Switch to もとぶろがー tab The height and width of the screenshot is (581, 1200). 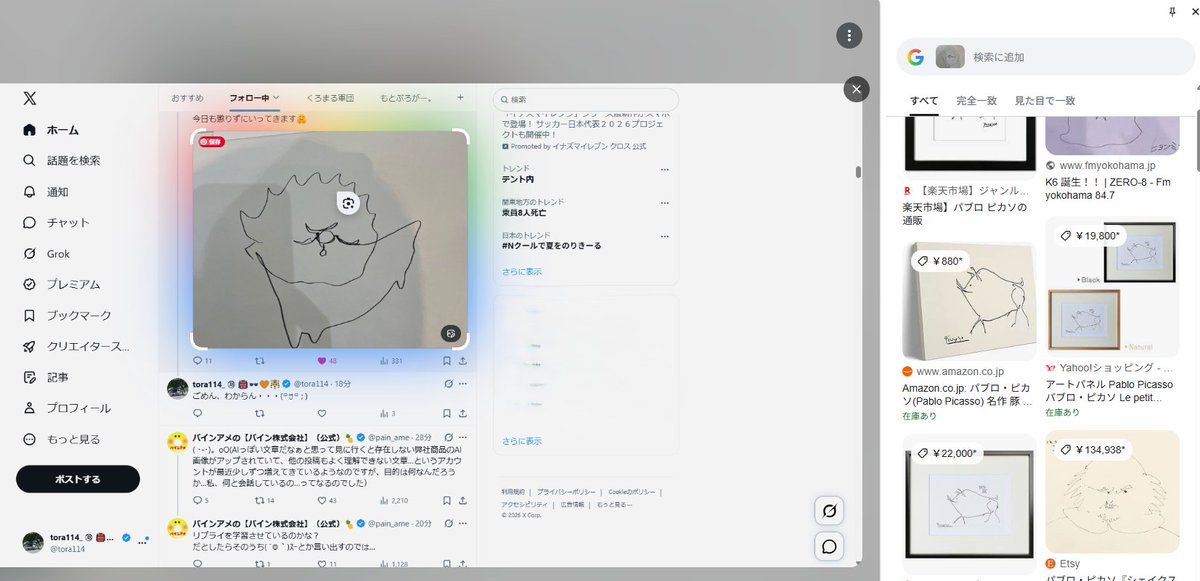(x=405, y=98)
